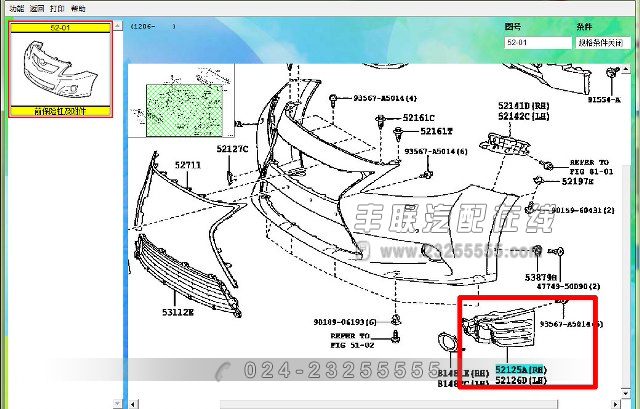
Task: Select part label 52141D(RH)
Action: tap(524, 106)
